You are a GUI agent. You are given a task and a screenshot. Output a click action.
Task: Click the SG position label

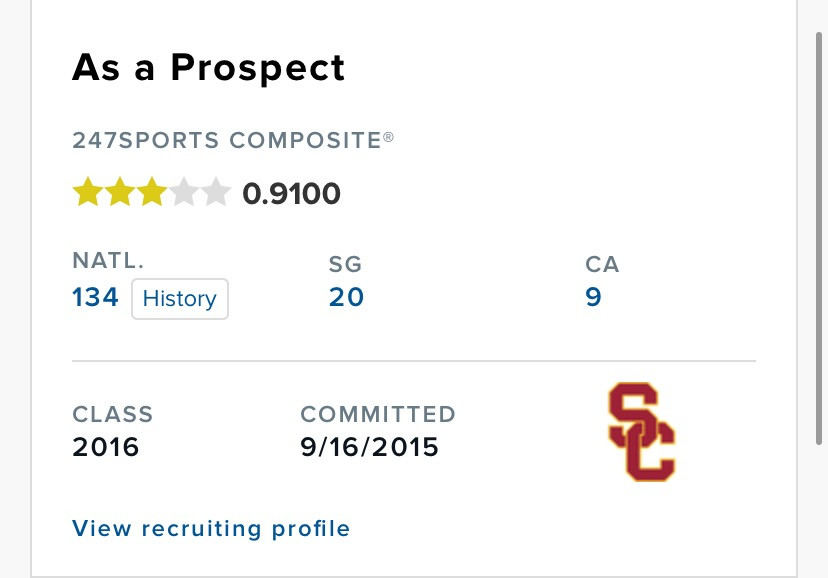345,264
